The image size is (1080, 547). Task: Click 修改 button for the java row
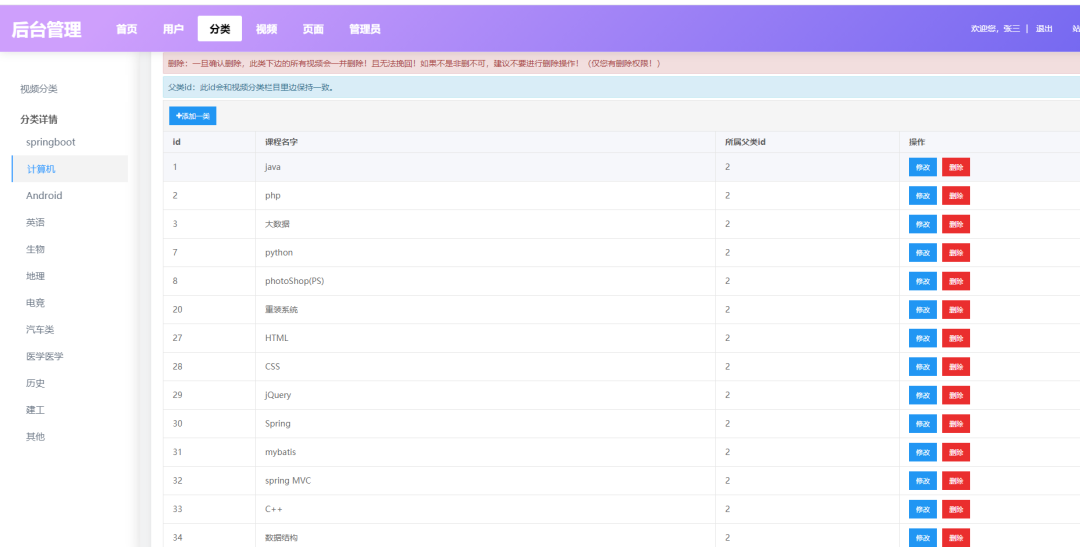(x=922, y=167)
